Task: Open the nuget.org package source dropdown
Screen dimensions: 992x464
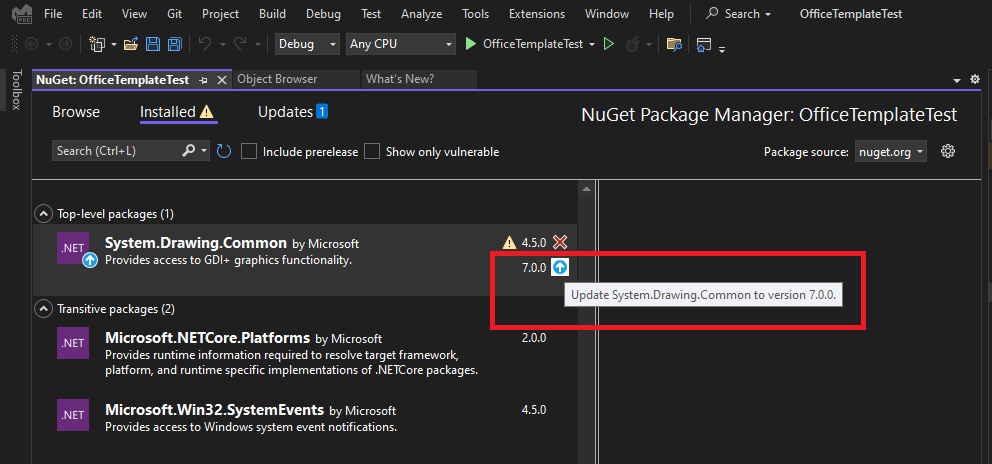Action: [x=891, y=151]
